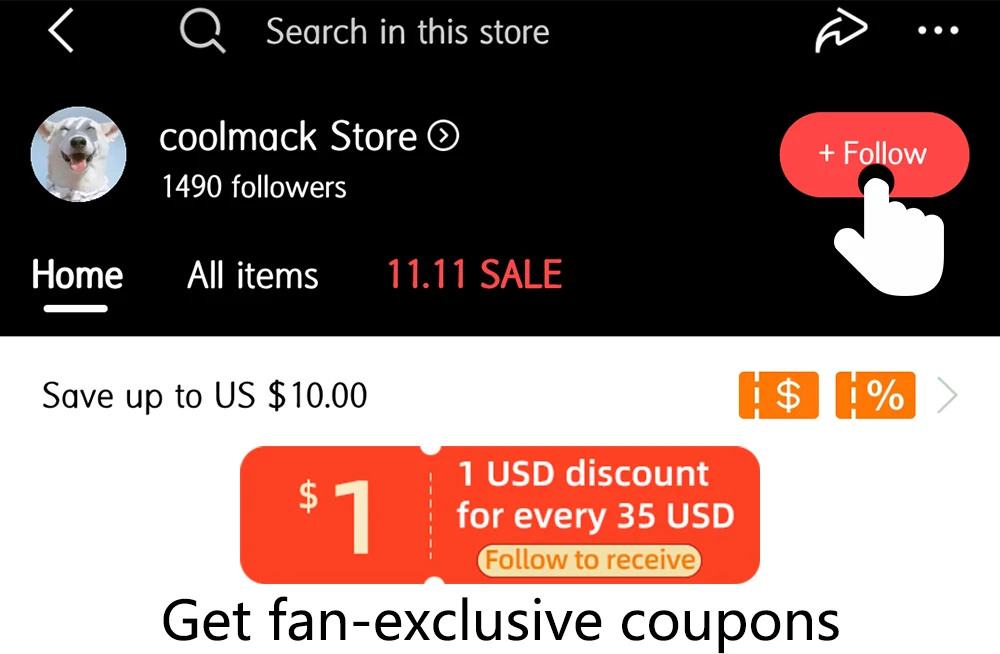The width and height of the screenshot is (1000, 654).
Task: Tap the orange percent coupon icon
Action: (875, 396)
